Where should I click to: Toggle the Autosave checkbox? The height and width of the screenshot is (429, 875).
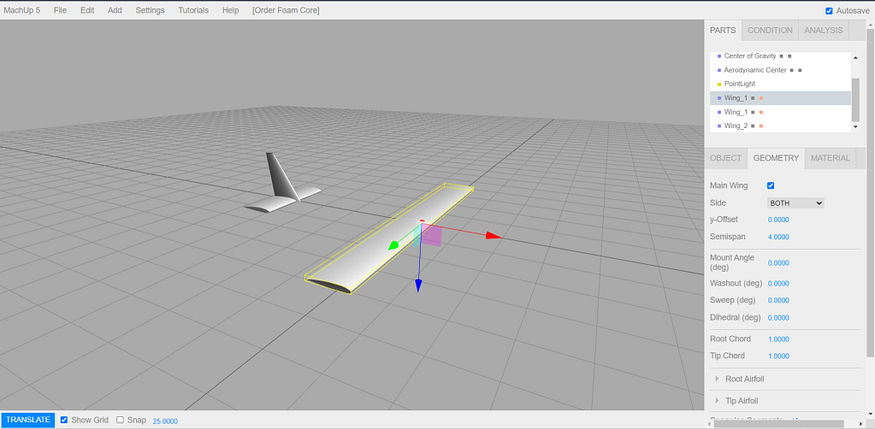click(829, 11)
